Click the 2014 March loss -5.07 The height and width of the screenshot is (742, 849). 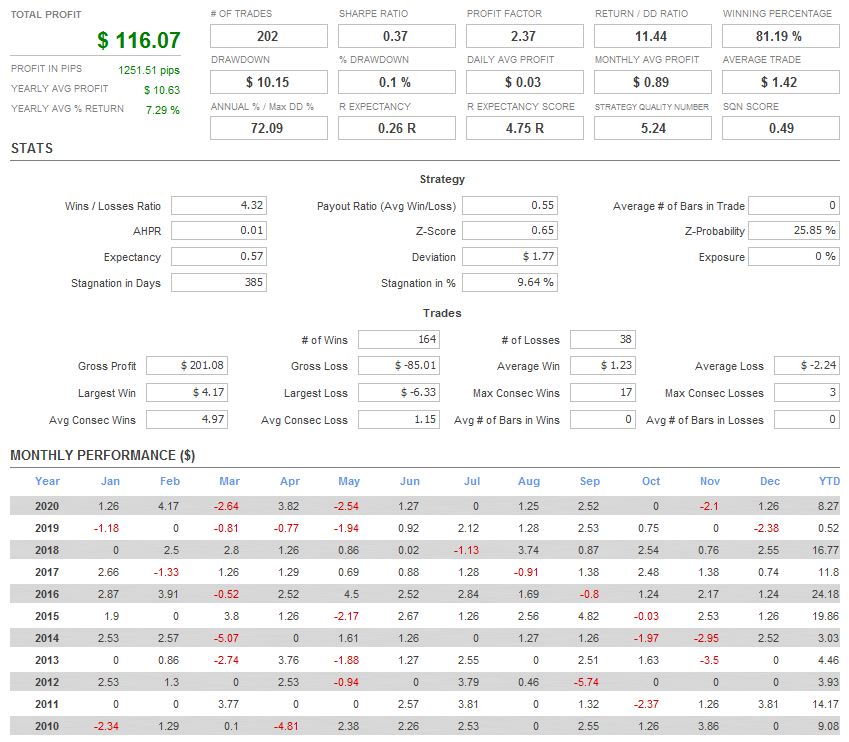pos(226,639)
